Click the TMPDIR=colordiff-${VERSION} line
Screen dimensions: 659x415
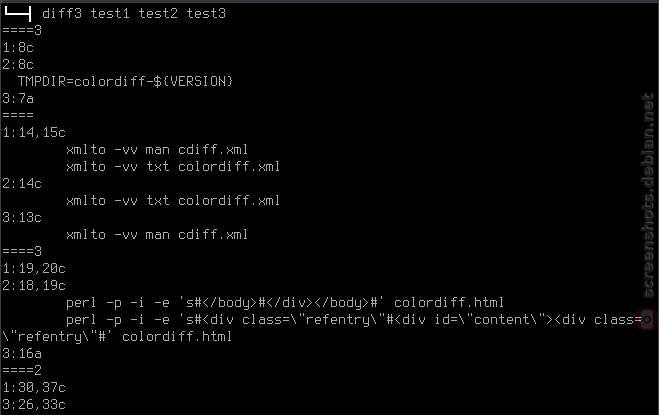click(125, 81)
